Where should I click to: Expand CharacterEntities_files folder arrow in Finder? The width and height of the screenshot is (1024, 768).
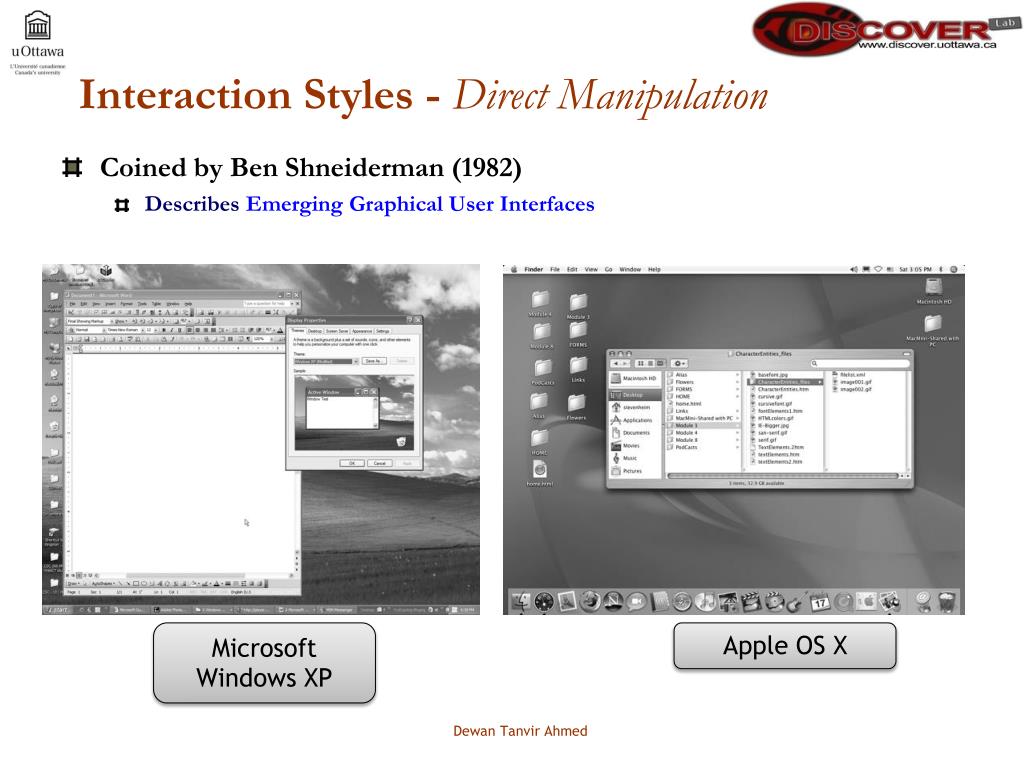(820, 382)
